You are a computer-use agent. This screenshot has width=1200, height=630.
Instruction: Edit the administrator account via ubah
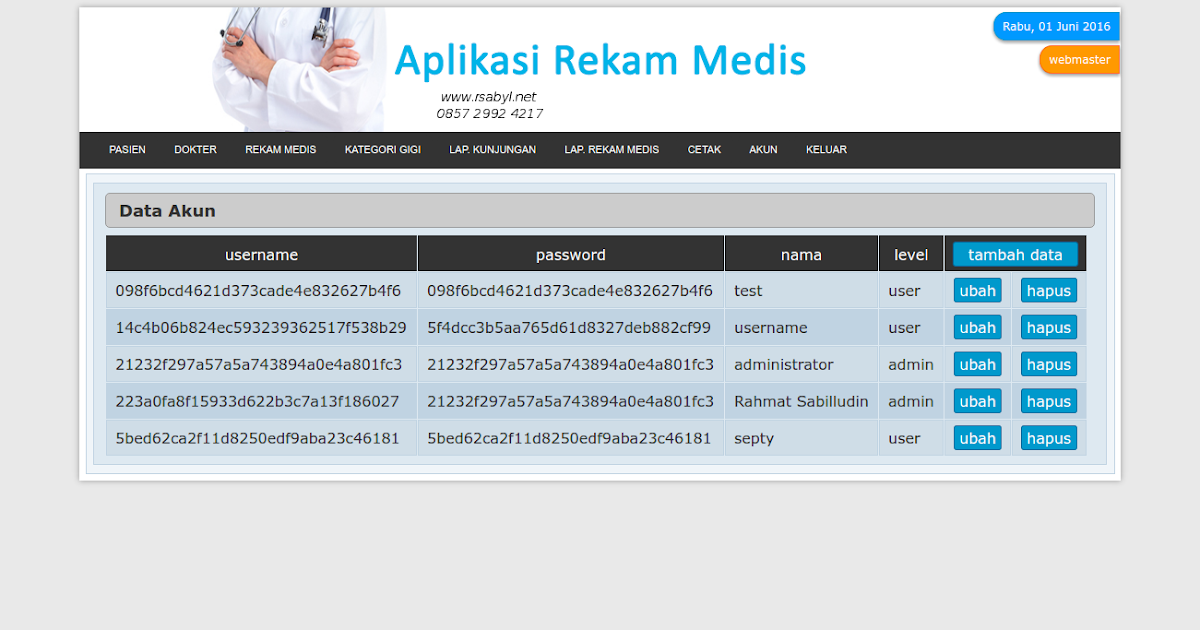(x=977, y=364)
